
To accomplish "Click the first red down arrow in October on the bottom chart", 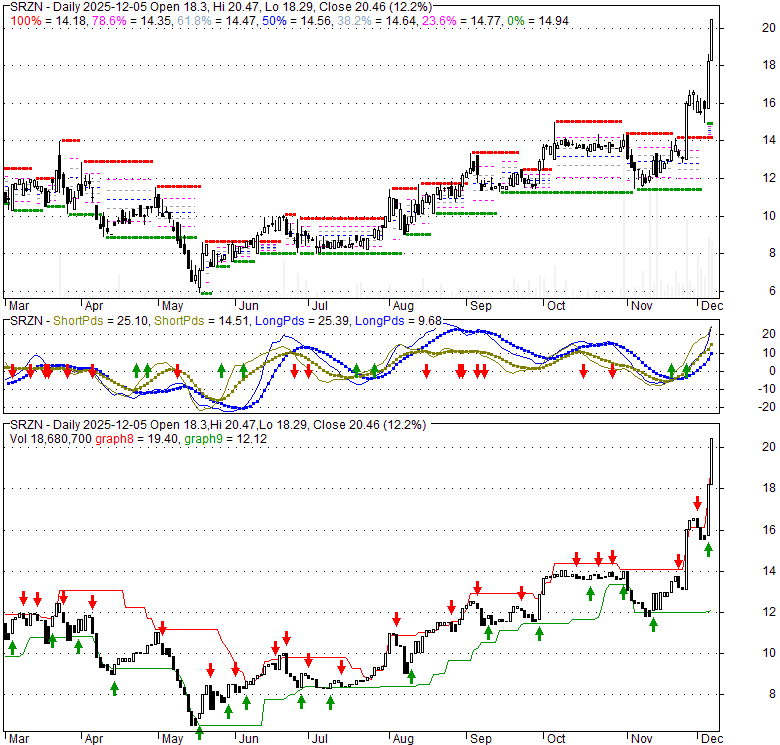I will 576,559.
